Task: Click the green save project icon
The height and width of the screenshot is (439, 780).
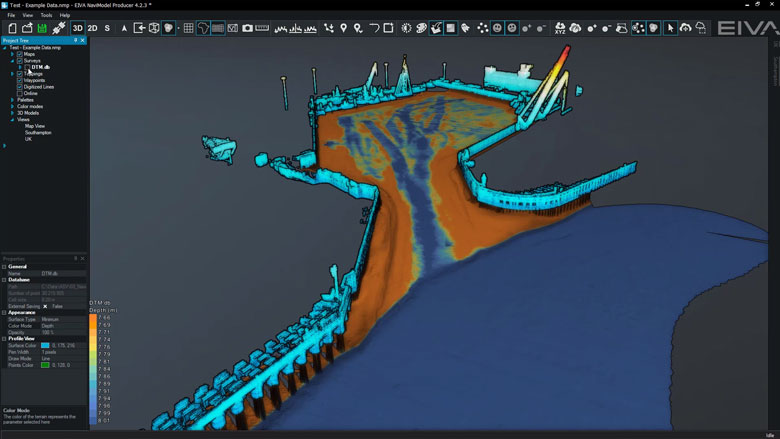Action: [x=42, y=28]
